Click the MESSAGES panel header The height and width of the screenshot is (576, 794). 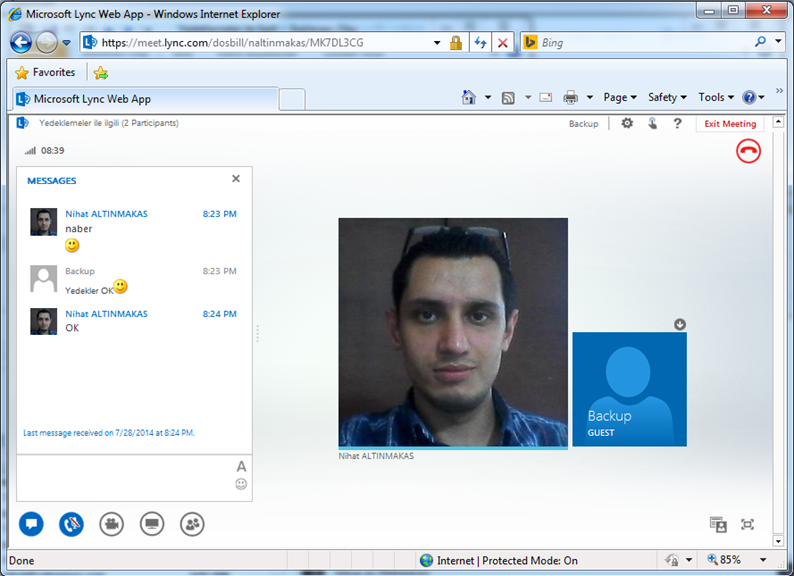tap(52, 181)
